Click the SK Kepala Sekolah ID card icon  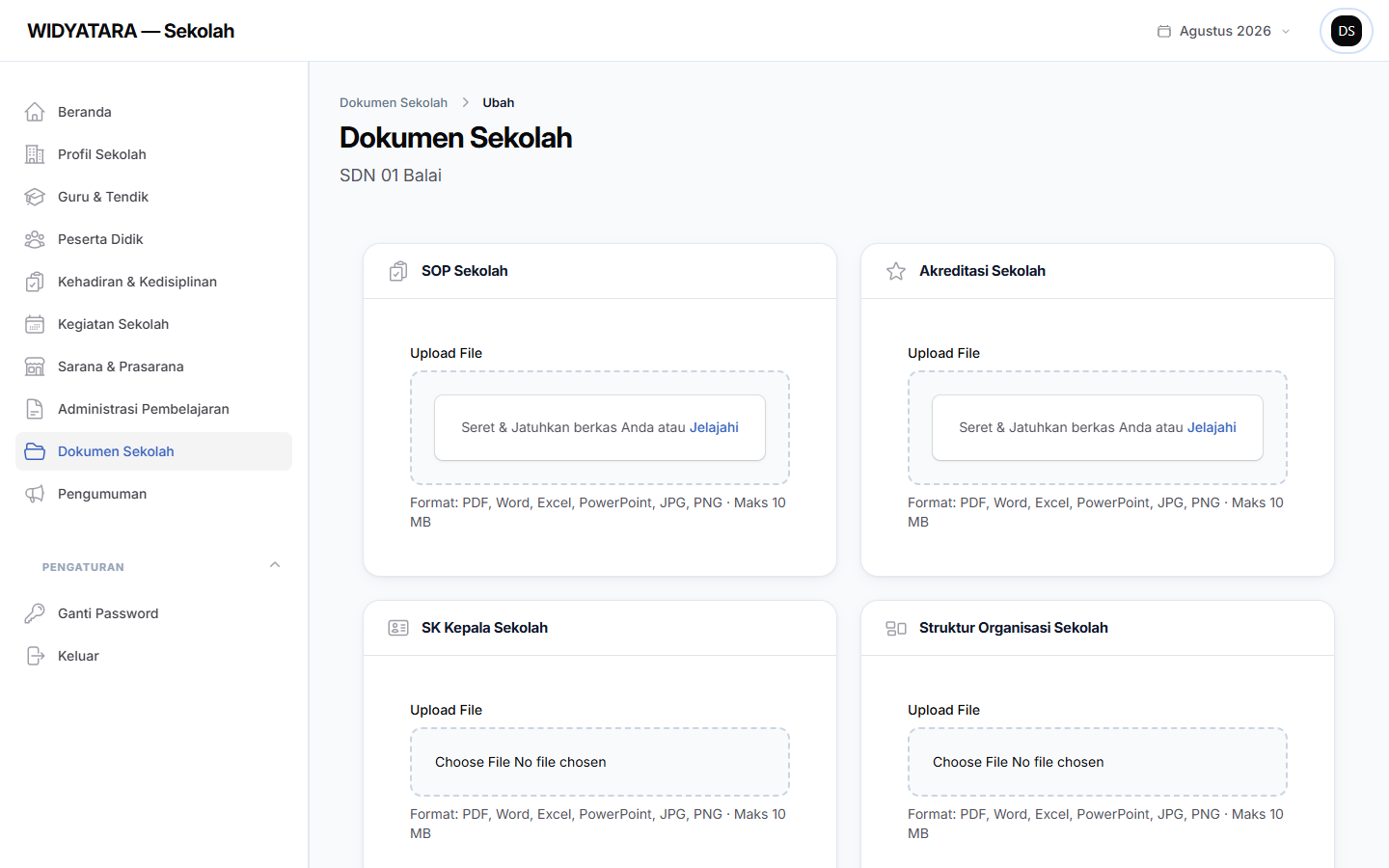398,628
